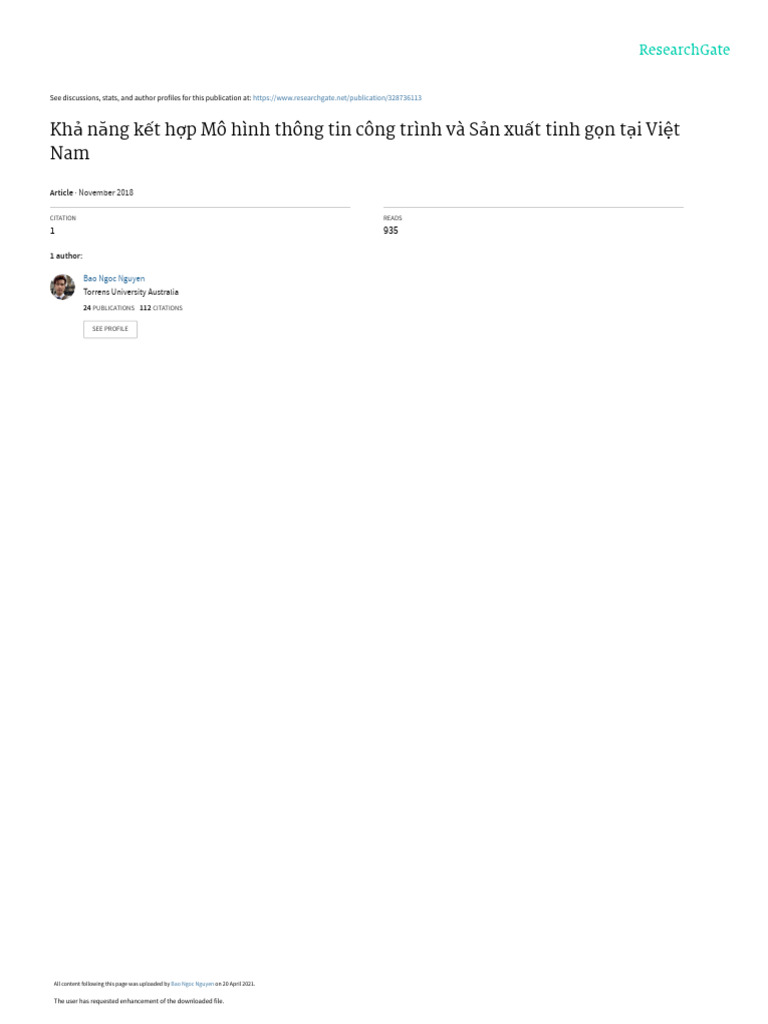Select the Vietnamese publication title text
This screenshot has height=1024, width=768.
[364, 140]
